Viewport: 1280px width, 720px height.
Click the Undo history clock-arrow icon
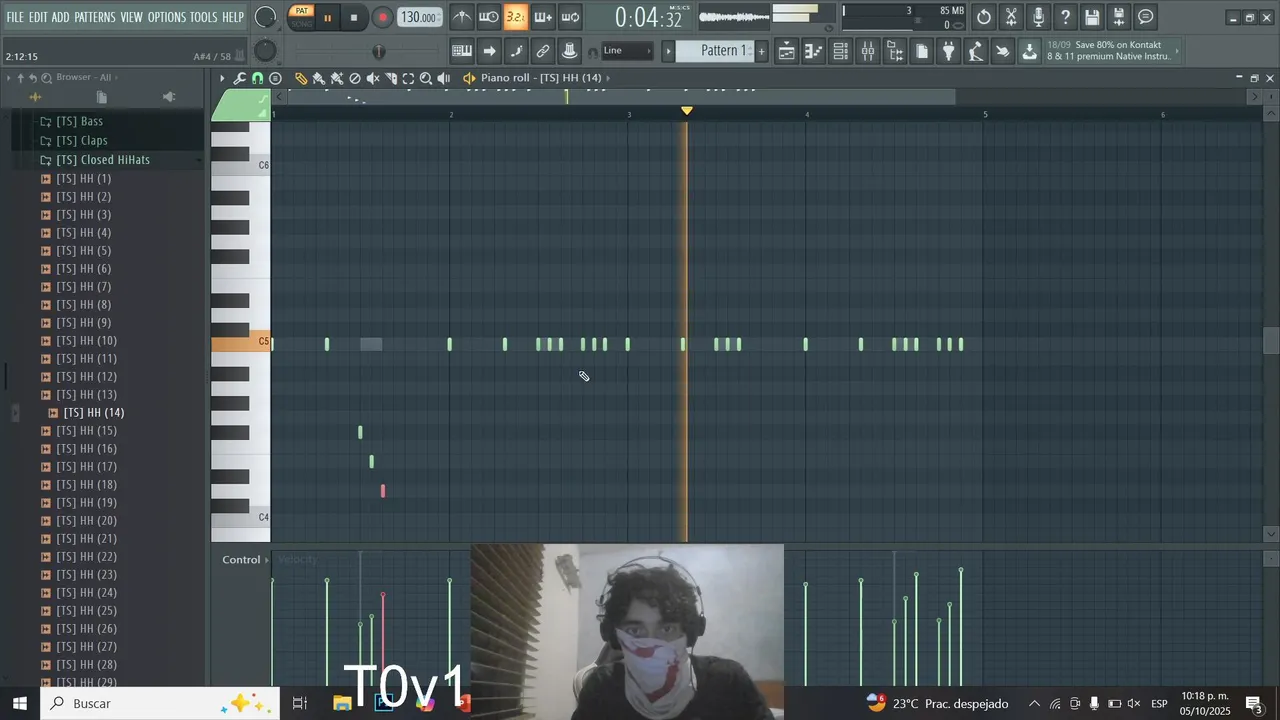[x=984, y=17]
